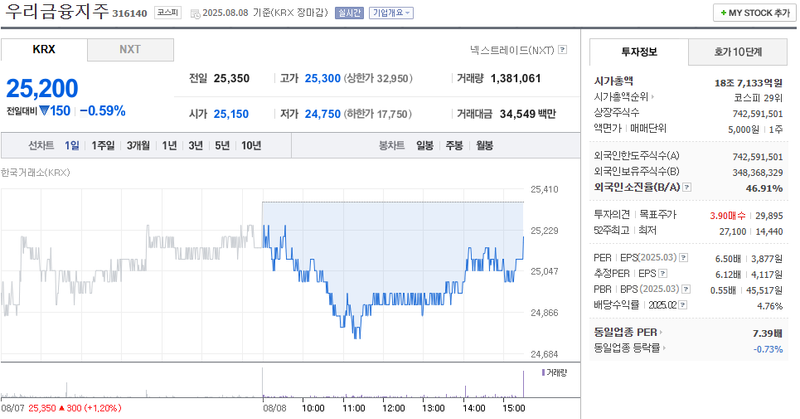Click the 투자의견 value 3.90매수
Viewport: 800px width, 419px height.
tap(728, 216)
